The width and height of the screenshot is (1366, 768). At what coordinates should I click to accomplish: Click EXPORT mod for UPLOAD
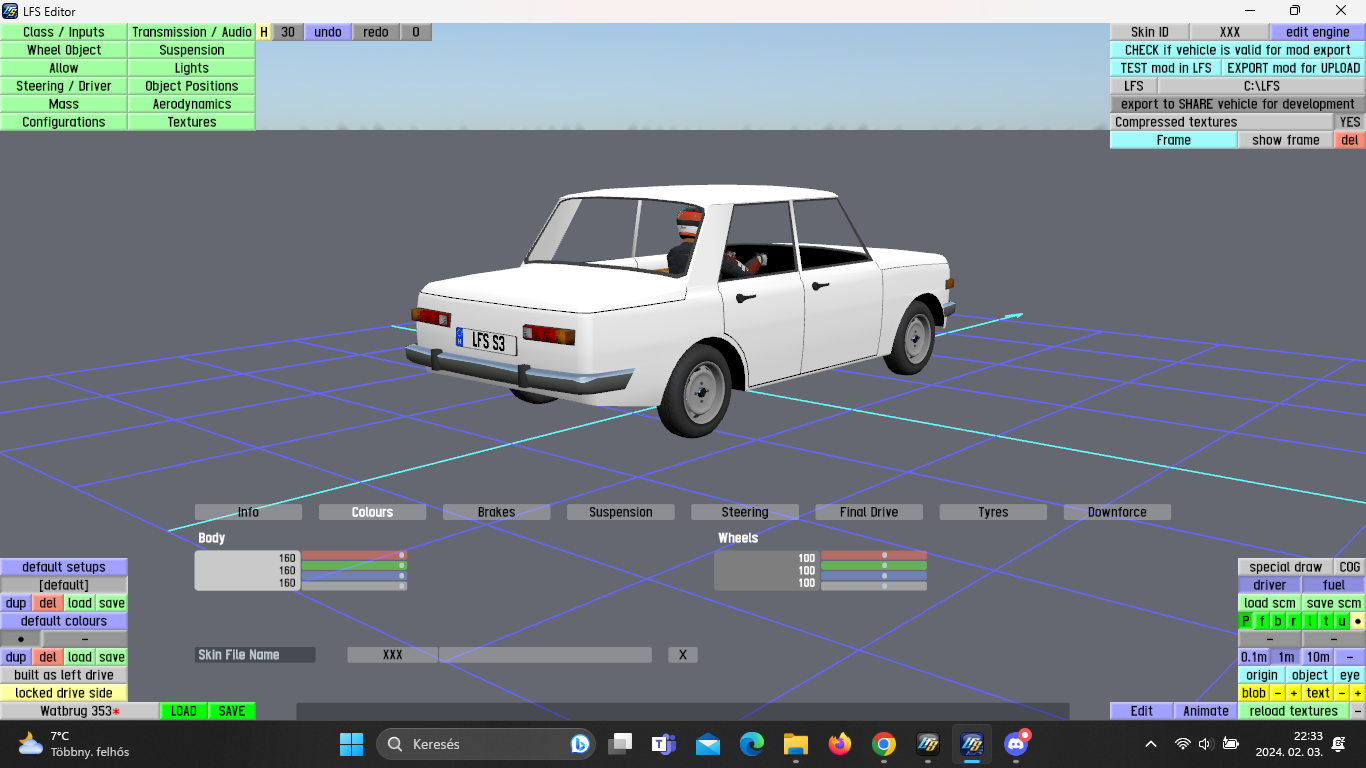[x=1294, y=68]
